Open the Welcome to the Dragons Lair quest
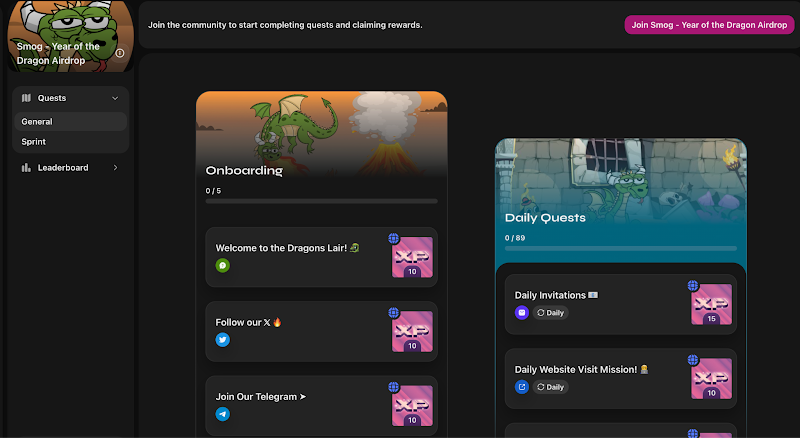 tap(321, 257)
